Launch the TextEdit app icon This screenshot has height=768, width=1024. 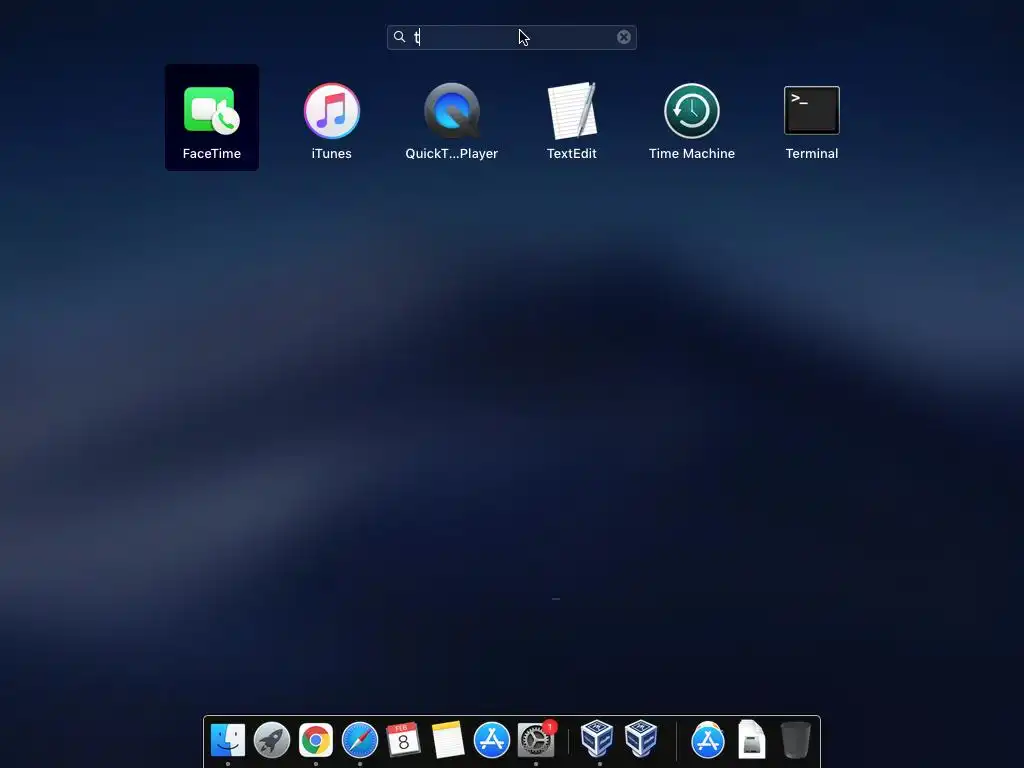tap(572, 110)
